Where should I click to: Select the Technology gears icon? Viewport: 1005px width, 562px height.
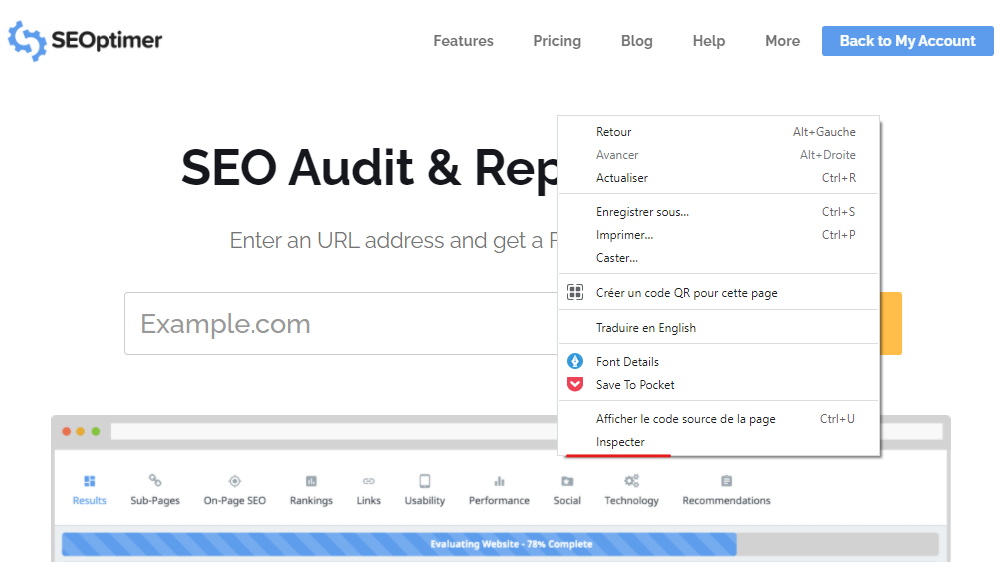(x=632, y=481)
